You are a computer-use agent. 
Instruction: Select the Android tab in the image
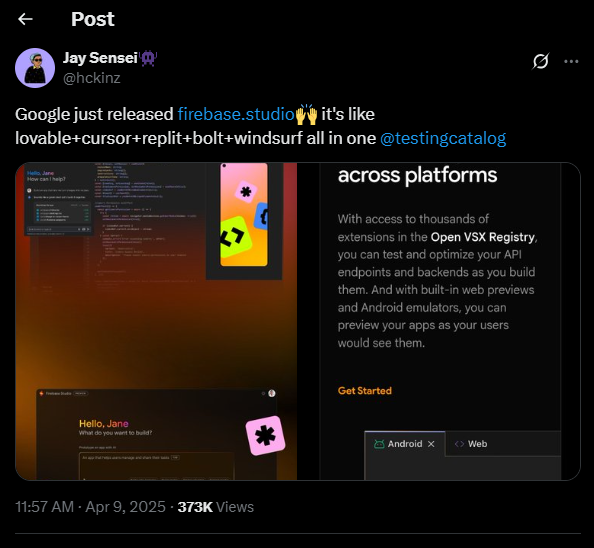[405, 444]
